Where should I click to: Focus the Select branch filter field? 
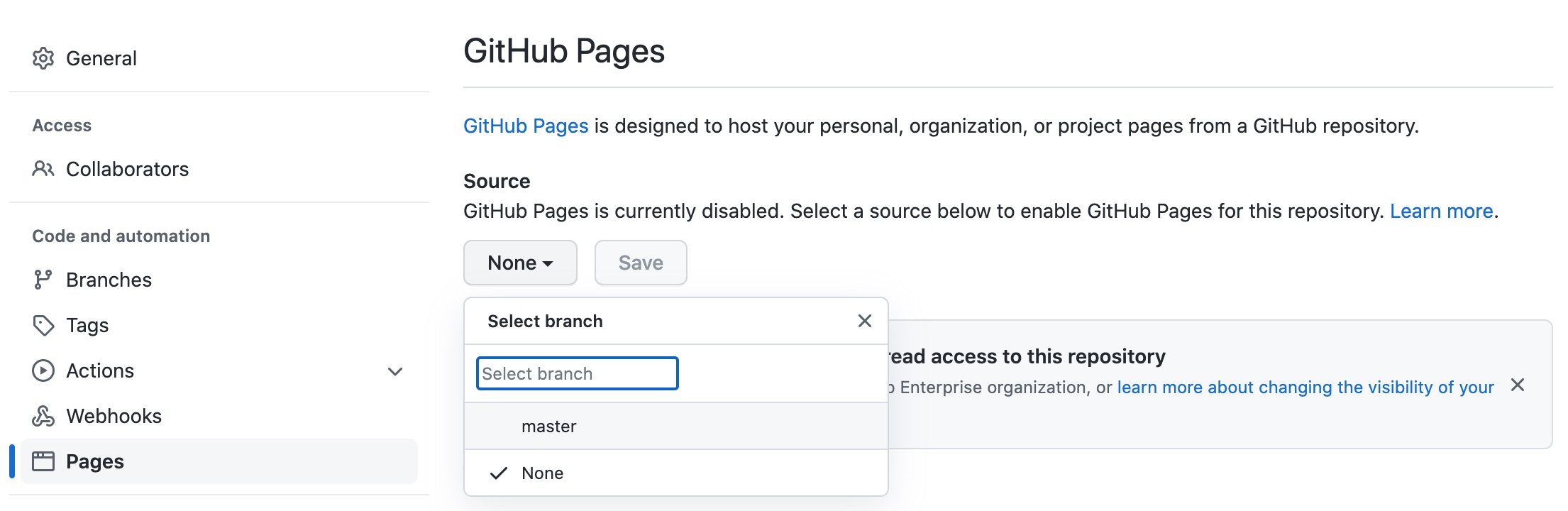coord(578,373)
